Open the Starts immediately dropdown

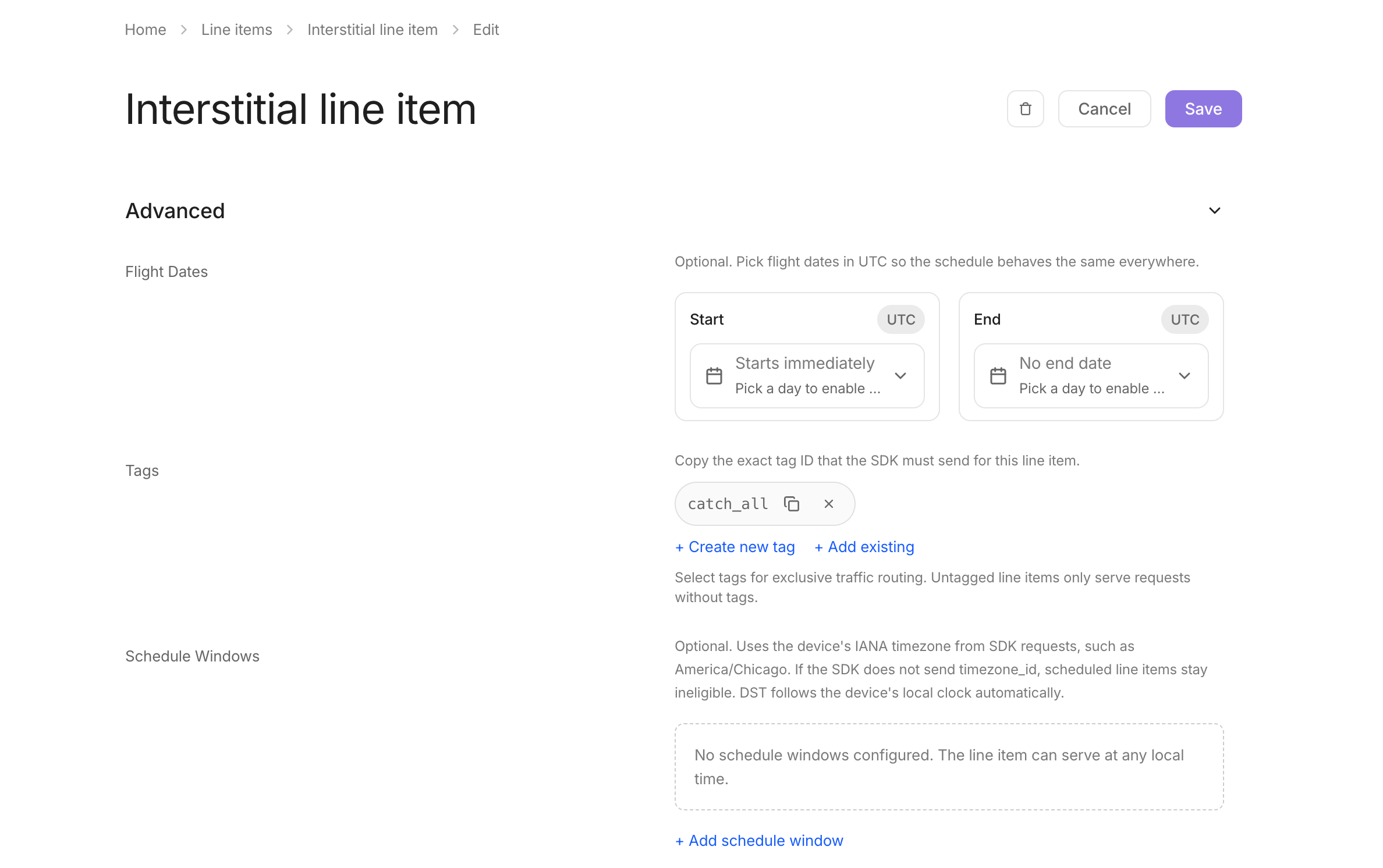[x=807, y=376]
